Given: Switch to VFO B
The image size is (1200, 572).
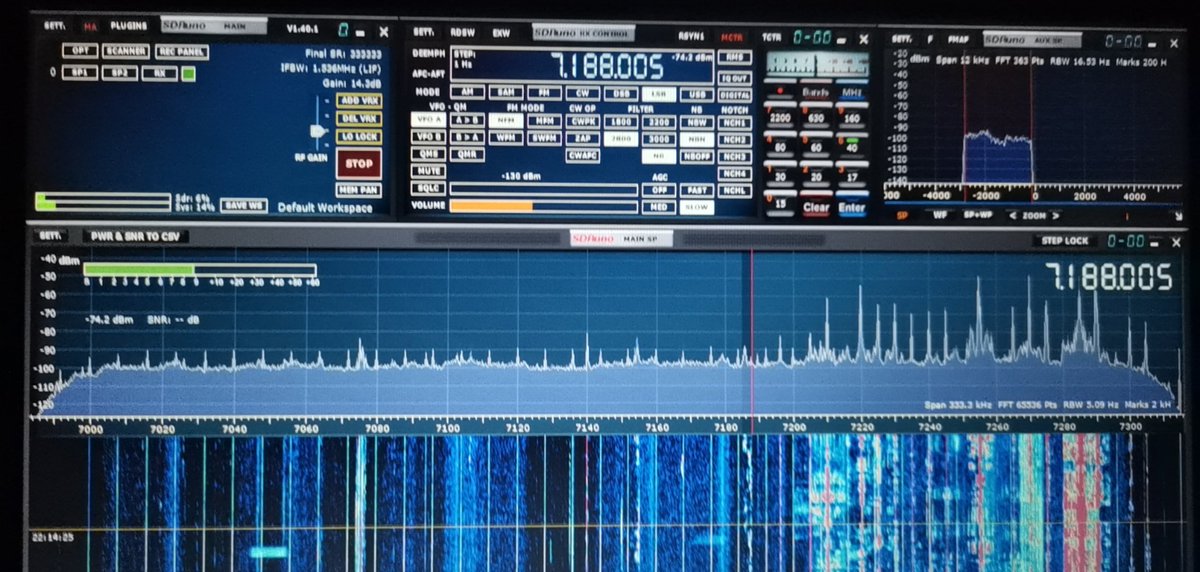Looking at the screenshot, I should point(428,137).
